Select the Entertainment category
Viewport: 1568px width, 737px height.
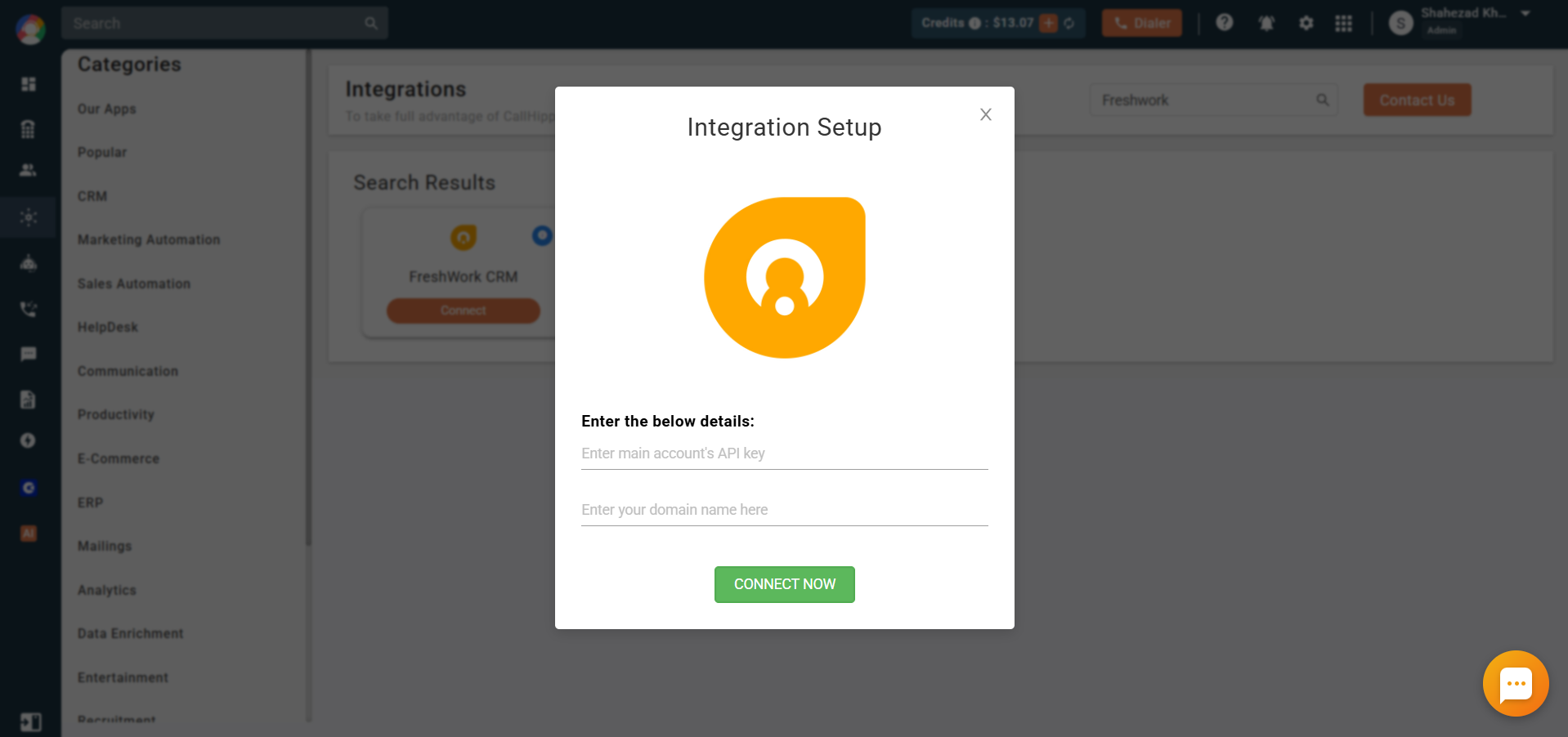[123, 677]
